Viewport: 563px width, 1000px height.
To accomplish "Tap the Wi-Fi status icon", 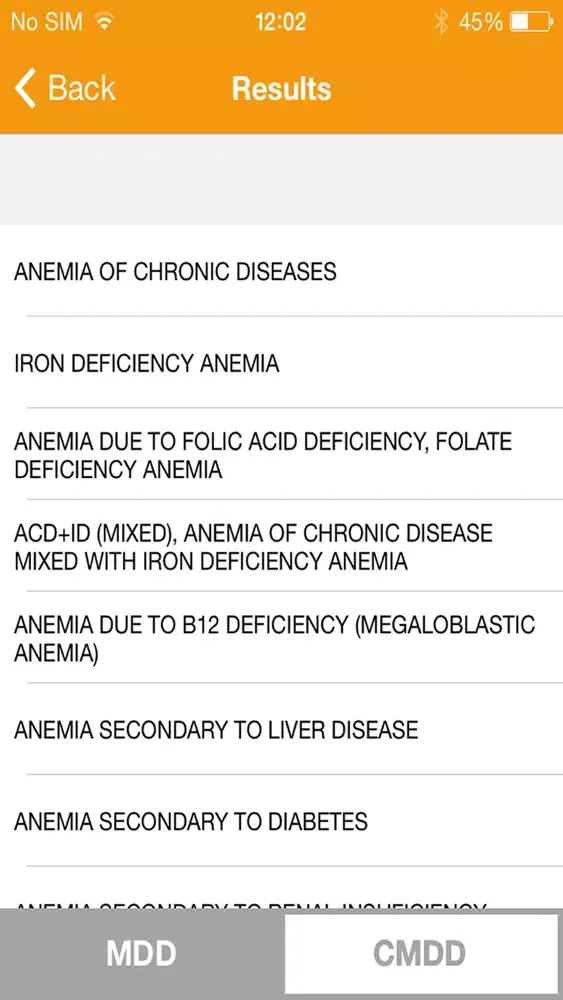I will pyautogui.click(x=104, y=22).
